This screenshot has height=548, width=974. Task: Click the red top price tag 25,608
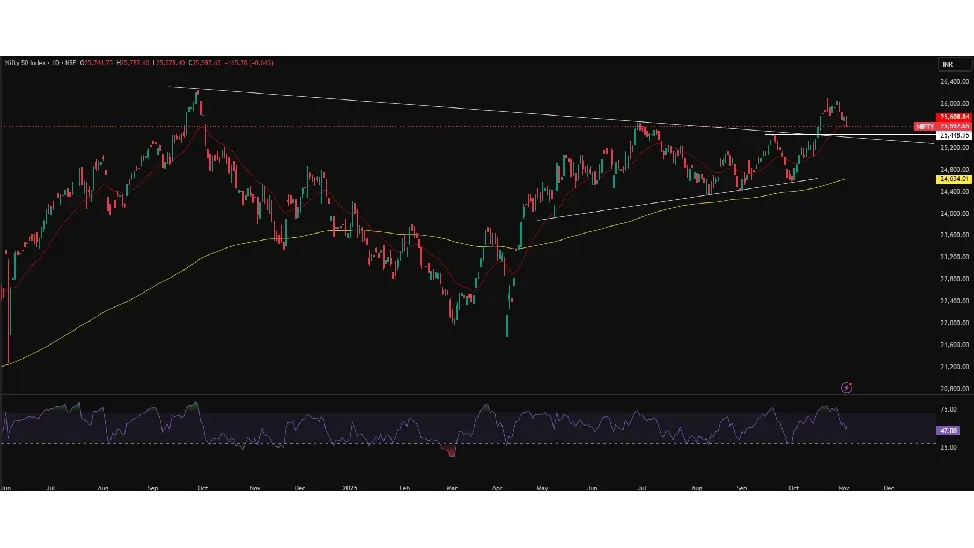[x=953, y=118]
